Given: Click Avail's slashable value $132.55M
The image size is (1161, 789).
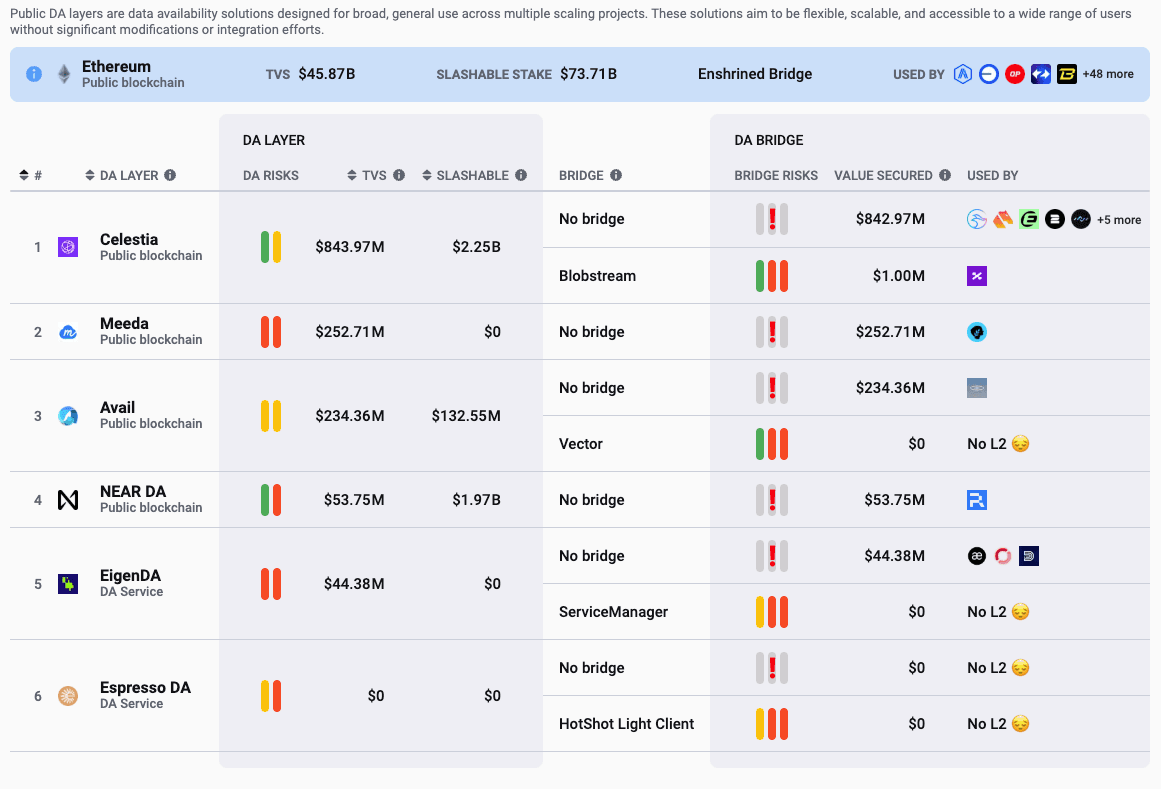Looking at the screenshot, I should pyautogui.click(x=466, y=416).
